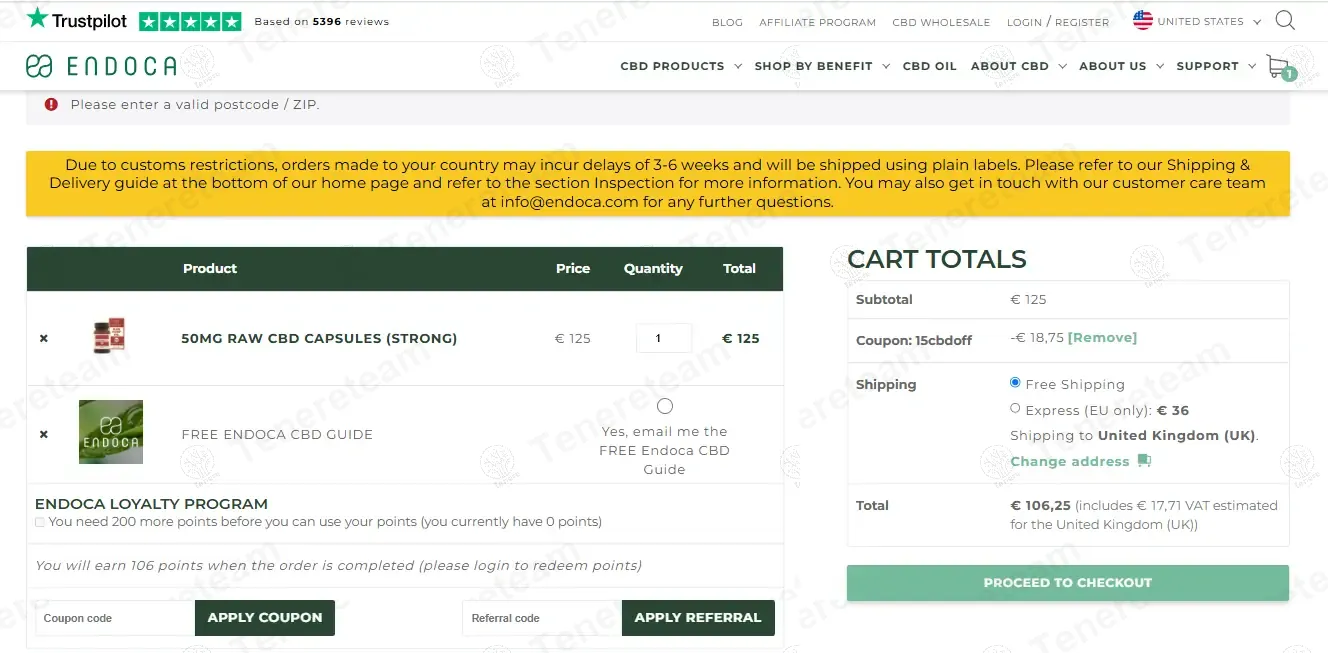Click the Apply Referral button
Viewport: 1328px width, 653px height.
pyautogui.click(x=698, y=618)
